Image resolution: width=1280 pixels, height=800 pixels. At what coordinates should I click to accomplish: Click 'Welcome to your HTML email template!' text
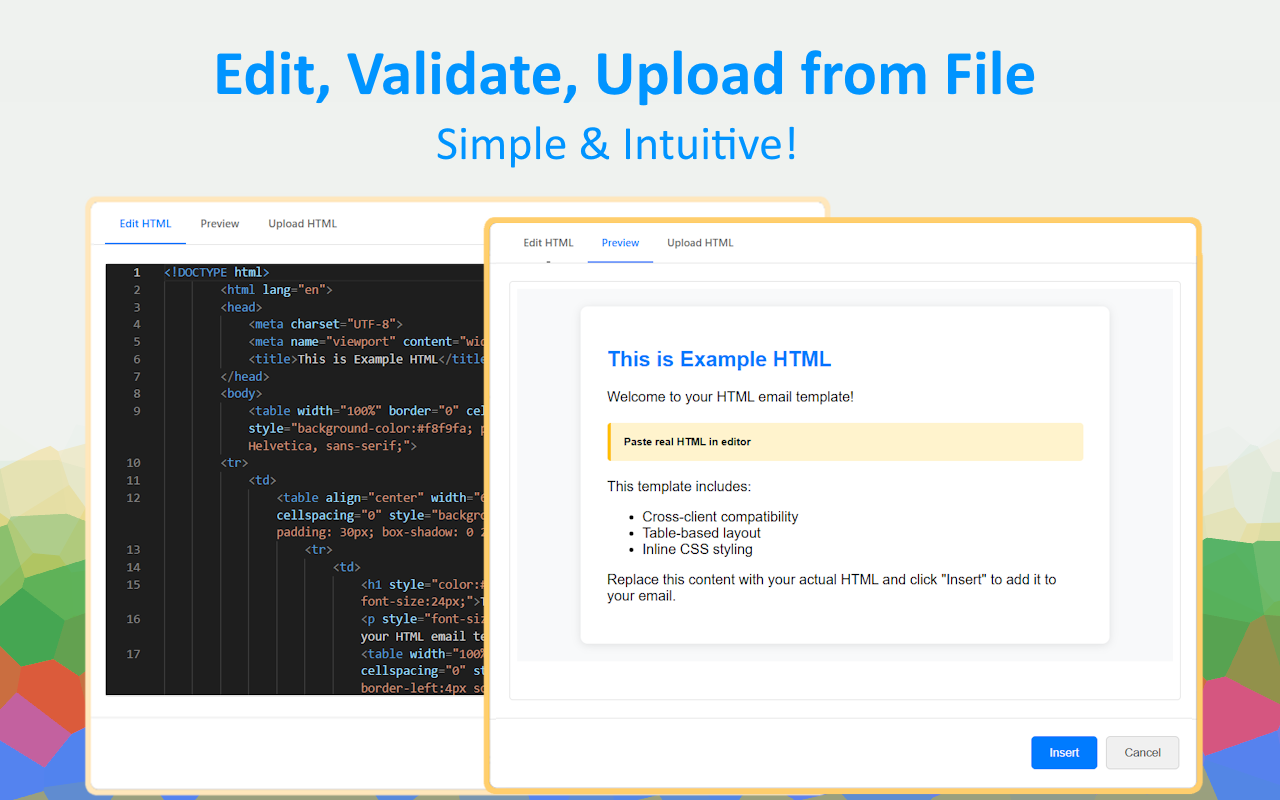pyautogui.click(x=730, y=397)
